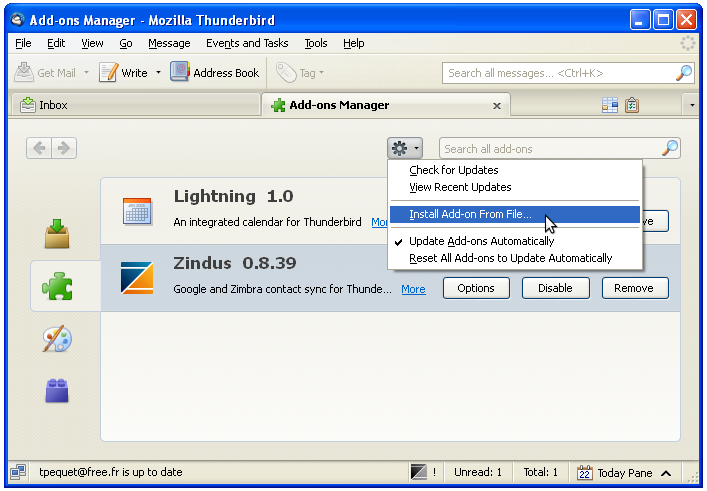Open the Tools menu
707x491 pixels.
(316, 43)
